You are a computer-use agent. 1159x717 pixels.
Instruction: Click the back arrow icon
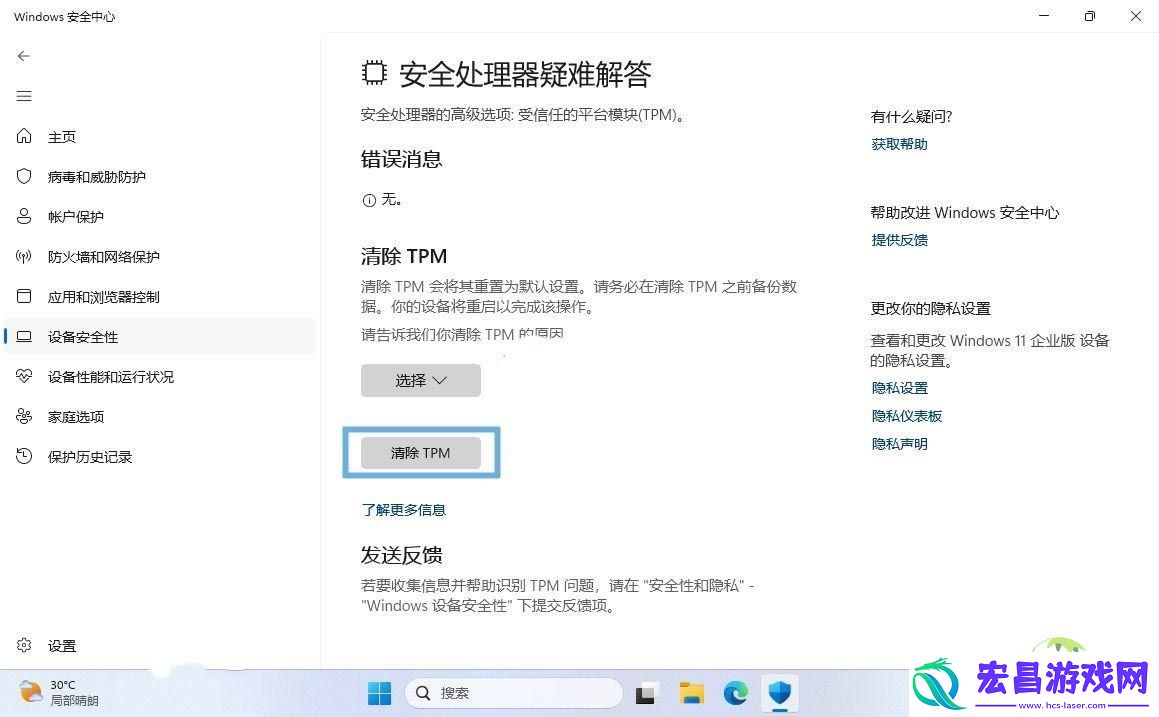click(x=24, y=56)
